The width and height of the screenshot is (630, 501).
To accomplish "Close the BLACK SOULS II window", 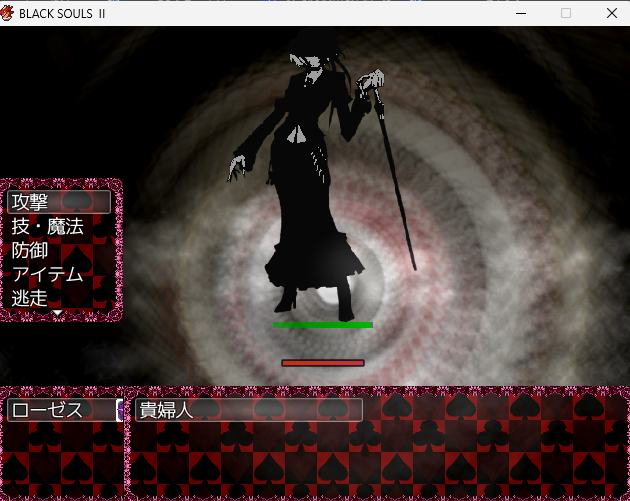I will tap(612, 13).
